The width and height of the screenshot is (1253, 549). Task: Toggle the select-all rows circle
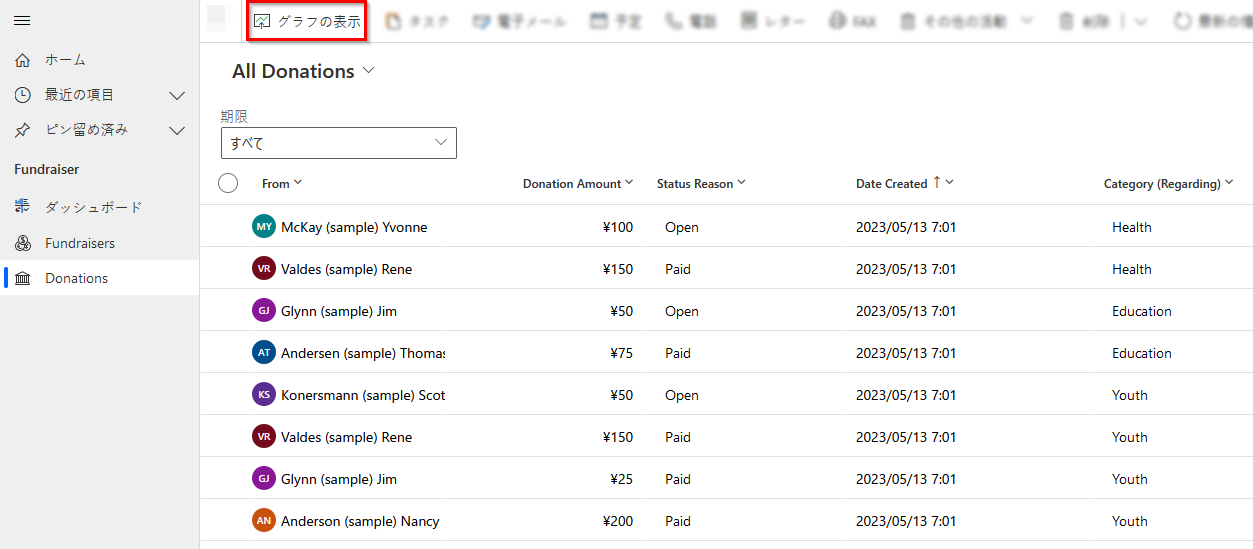[228, 183]
